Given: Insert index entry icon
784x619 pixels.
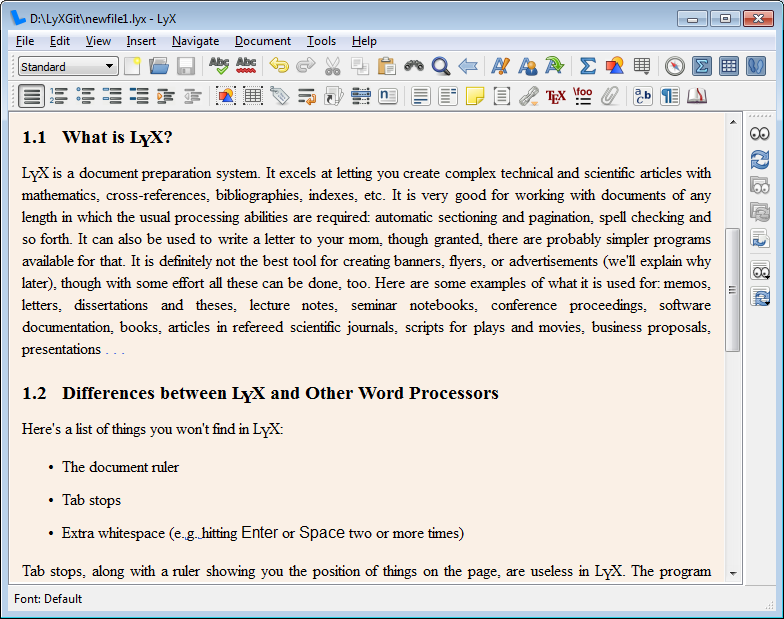Looking at the screenshot, I should pyautogui.click(x=360, y=96).
